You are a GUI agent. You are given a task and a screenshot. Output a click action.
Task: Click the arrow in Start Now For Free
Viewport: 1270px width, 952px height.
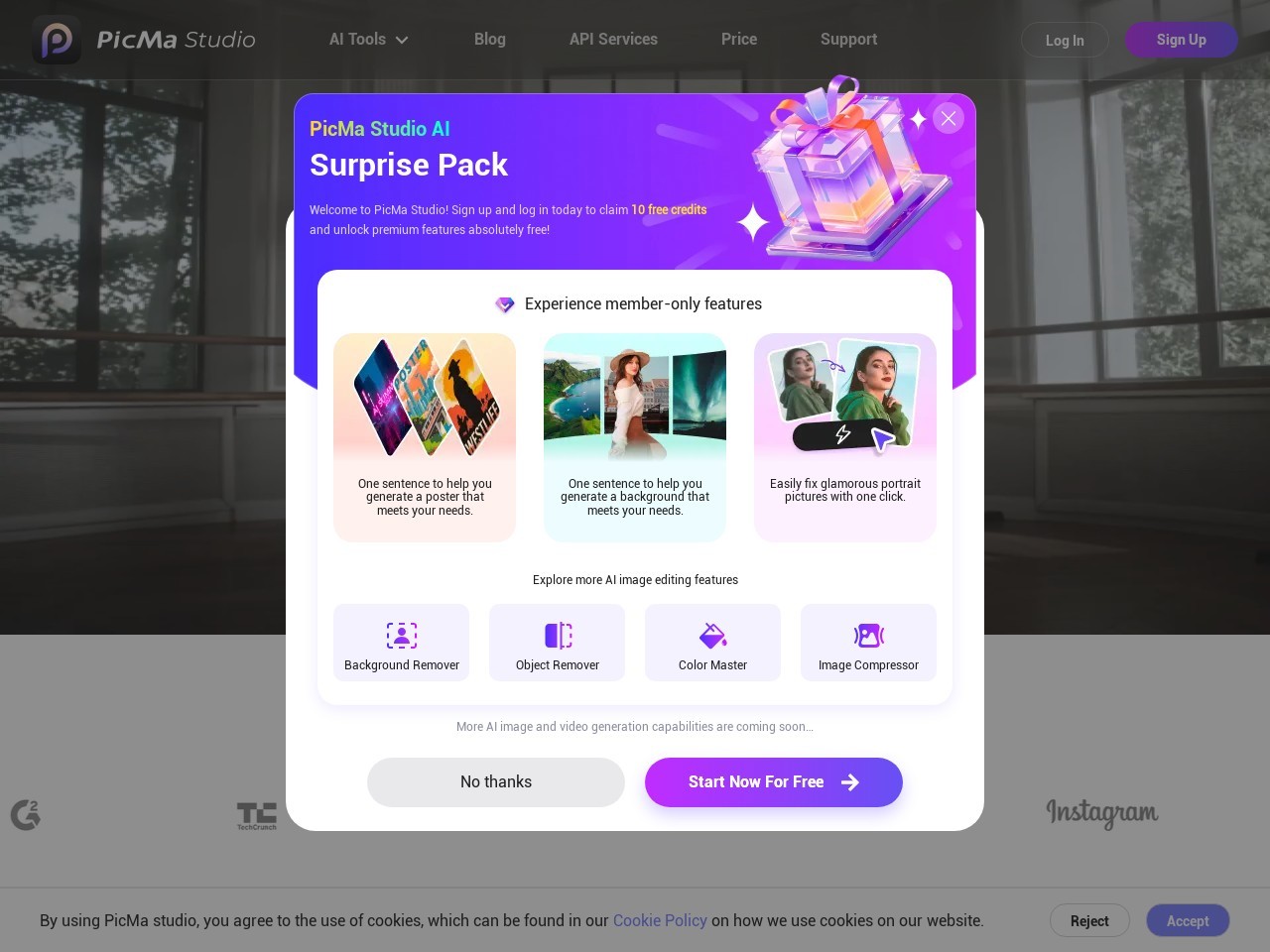850,782
